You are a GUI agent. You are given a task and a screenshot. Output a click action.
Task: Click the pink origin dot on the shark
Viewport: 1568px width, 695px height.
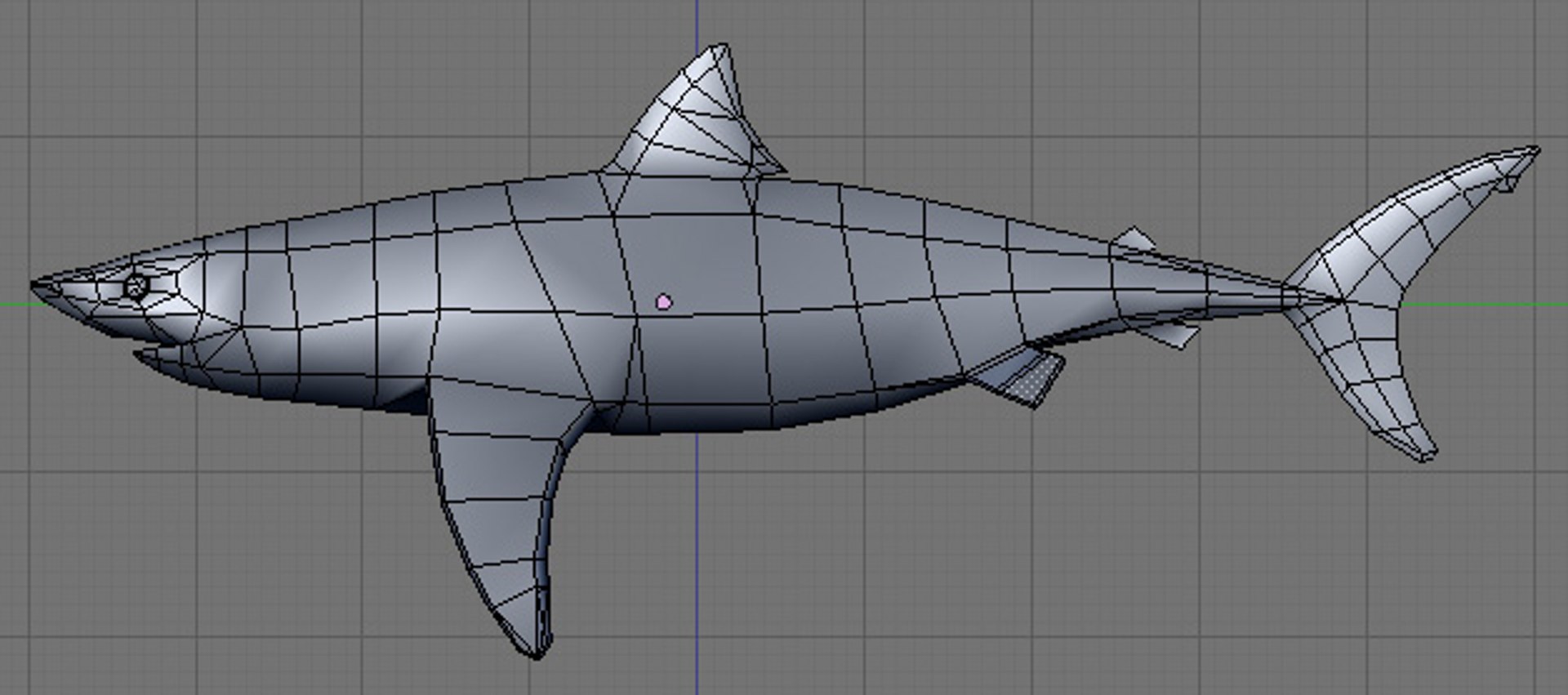pos(664,302)
